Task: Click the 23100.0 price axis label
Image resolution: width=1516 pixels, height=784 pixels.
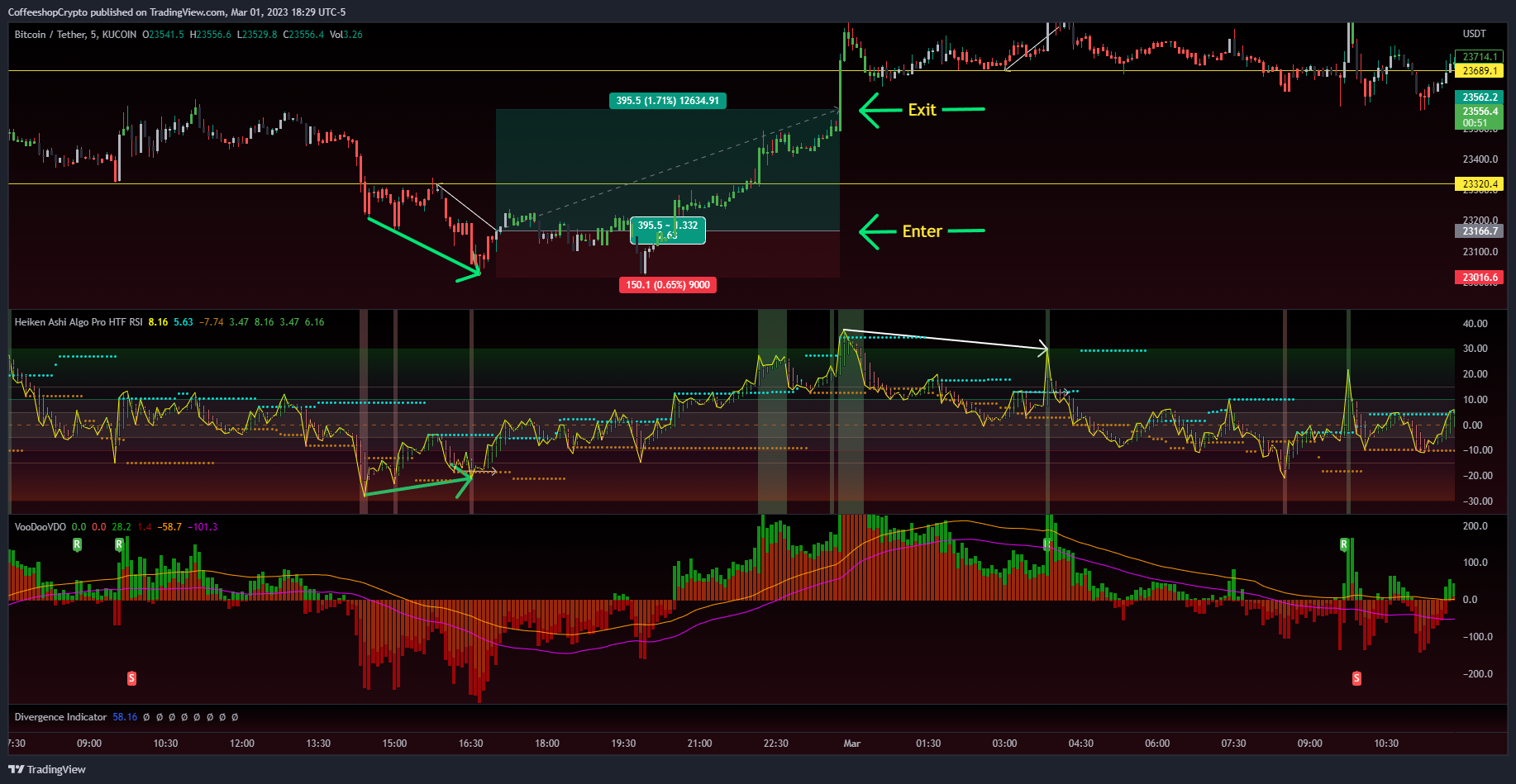Action: [1480, 252]
